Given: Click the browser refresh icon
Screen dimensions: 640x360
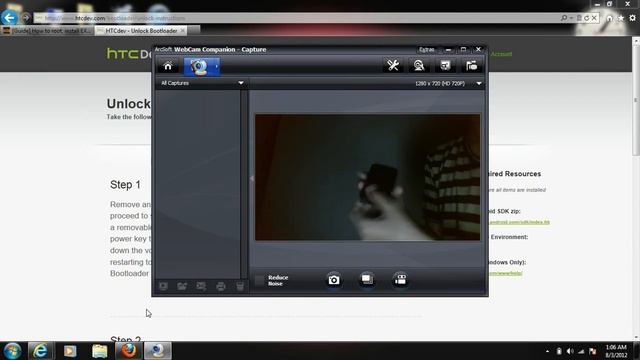Looking at the screenshot, I should click(x=587, y=18).
